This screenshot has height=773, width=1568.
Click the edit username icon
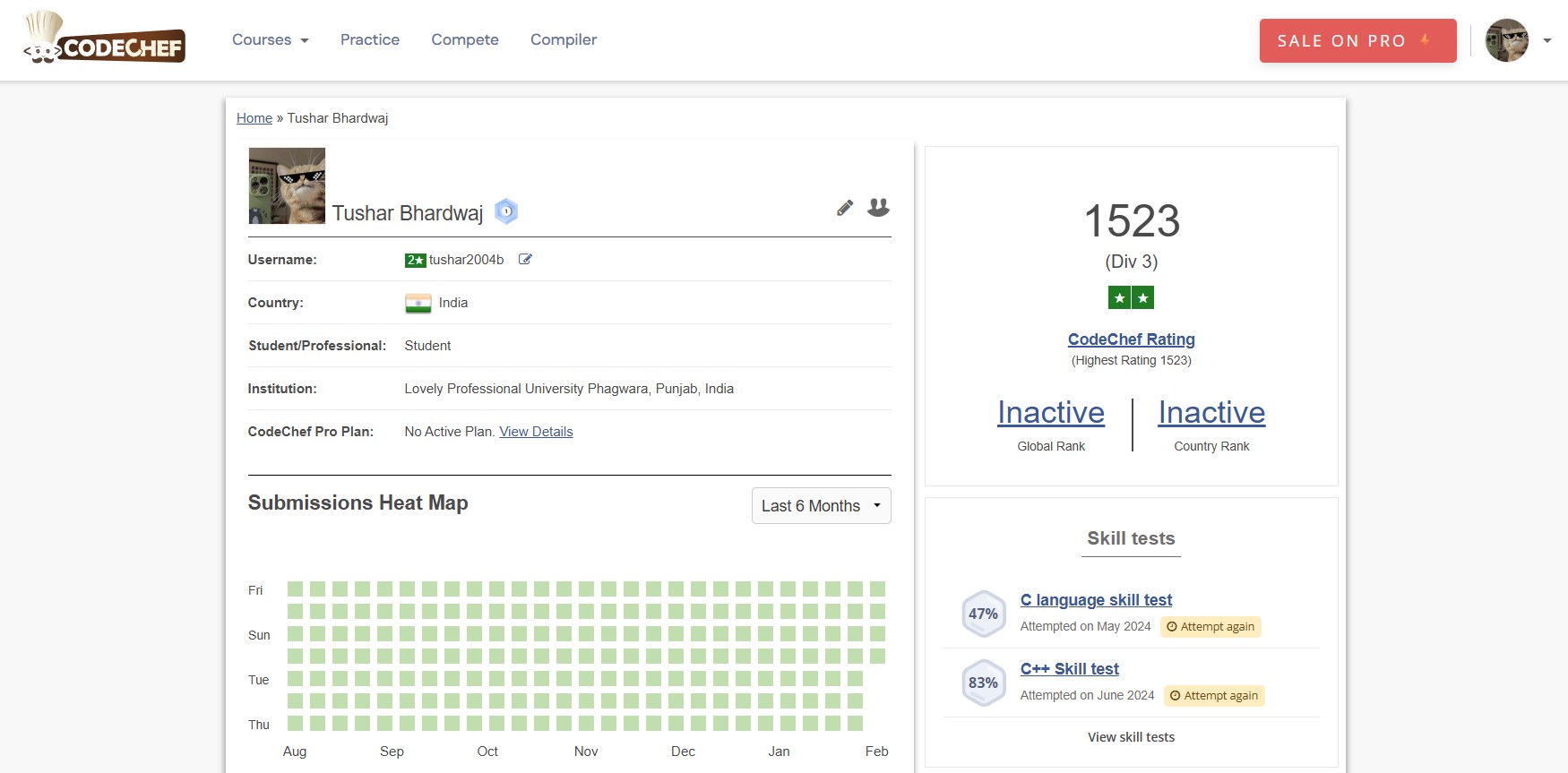tap(525, 260)
